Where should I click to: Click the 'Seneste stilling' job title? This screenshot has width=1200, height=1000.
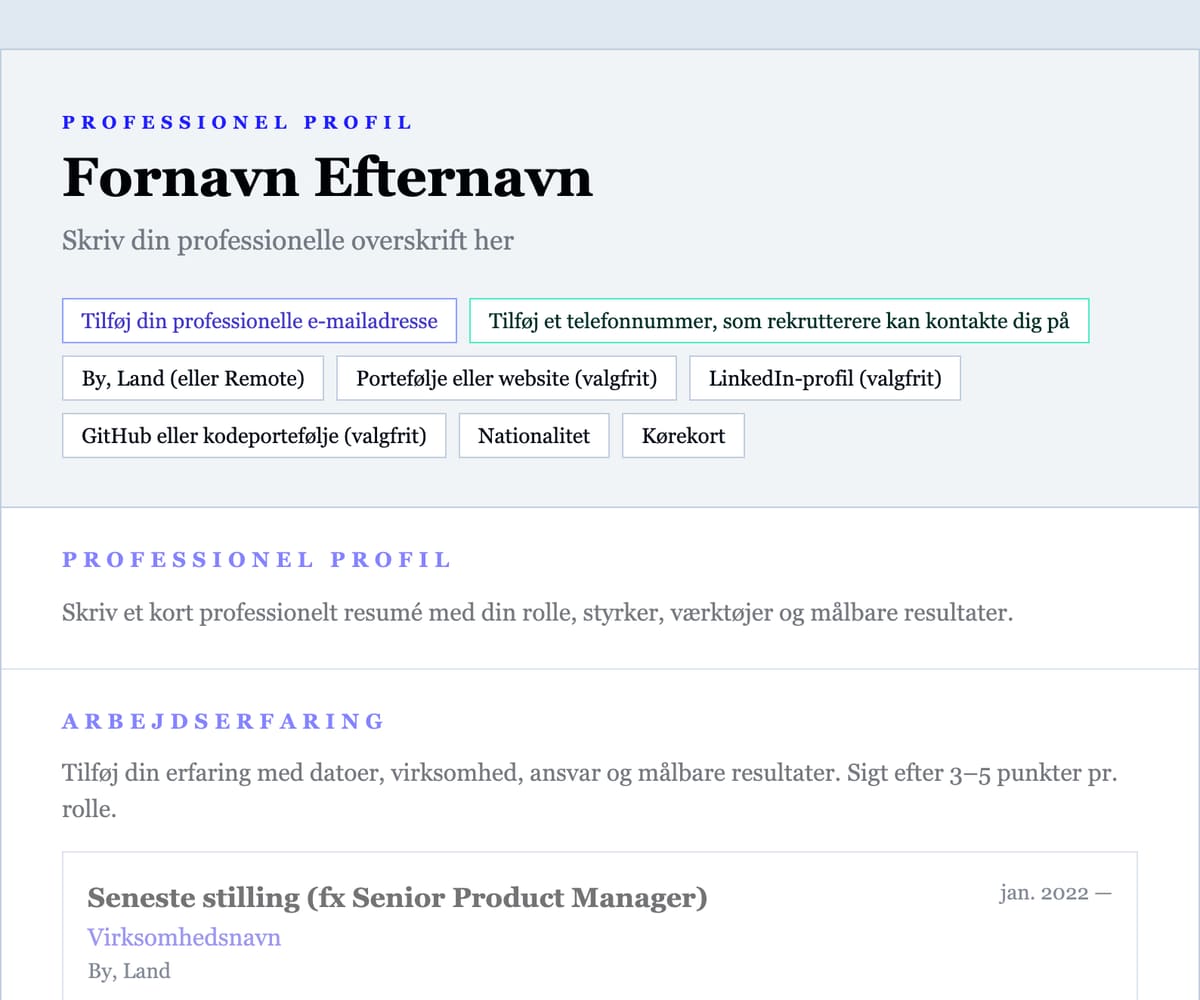point(397,898)
